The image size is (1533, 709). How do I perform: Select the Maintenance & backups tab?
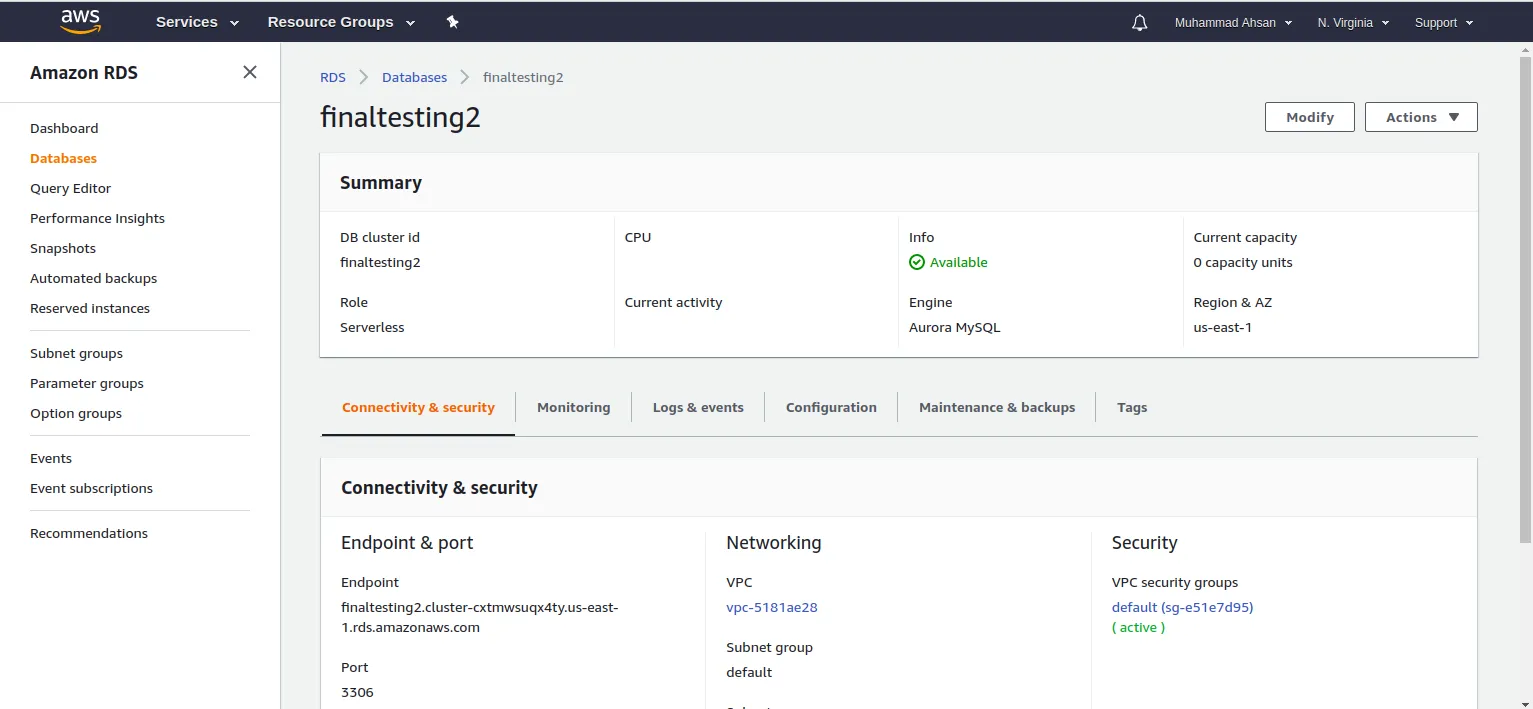coord(997,407)
